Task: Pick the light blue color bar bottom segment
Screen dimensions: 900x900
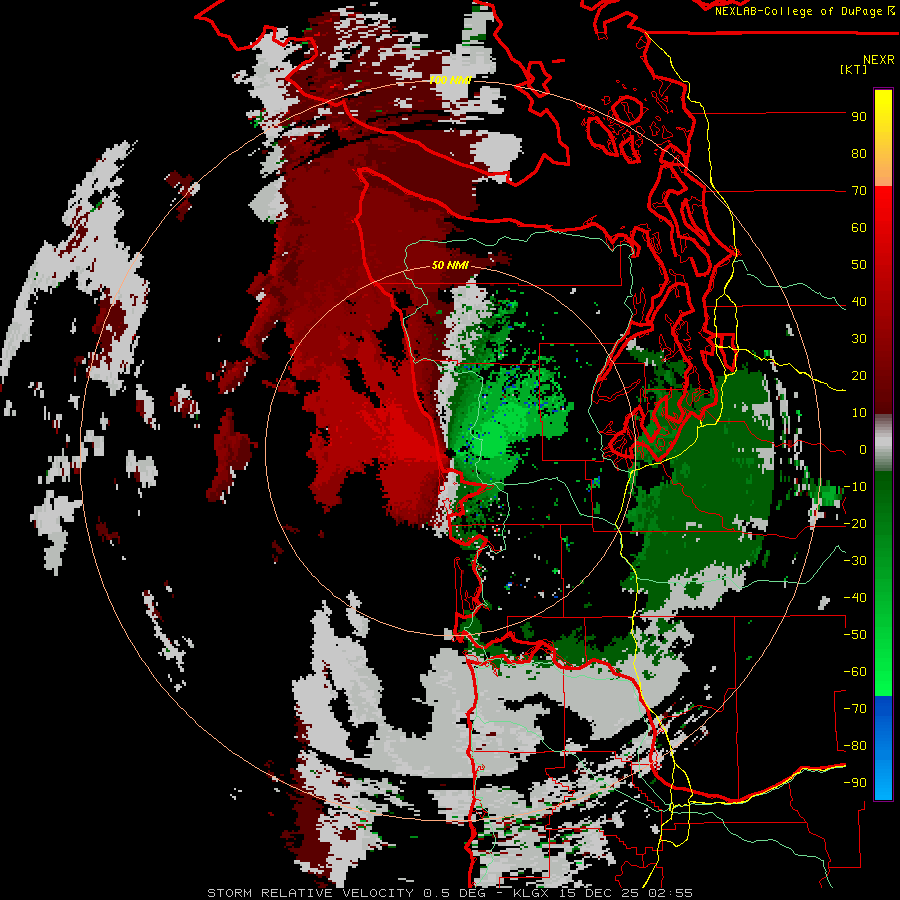Action: coord(883,781)
